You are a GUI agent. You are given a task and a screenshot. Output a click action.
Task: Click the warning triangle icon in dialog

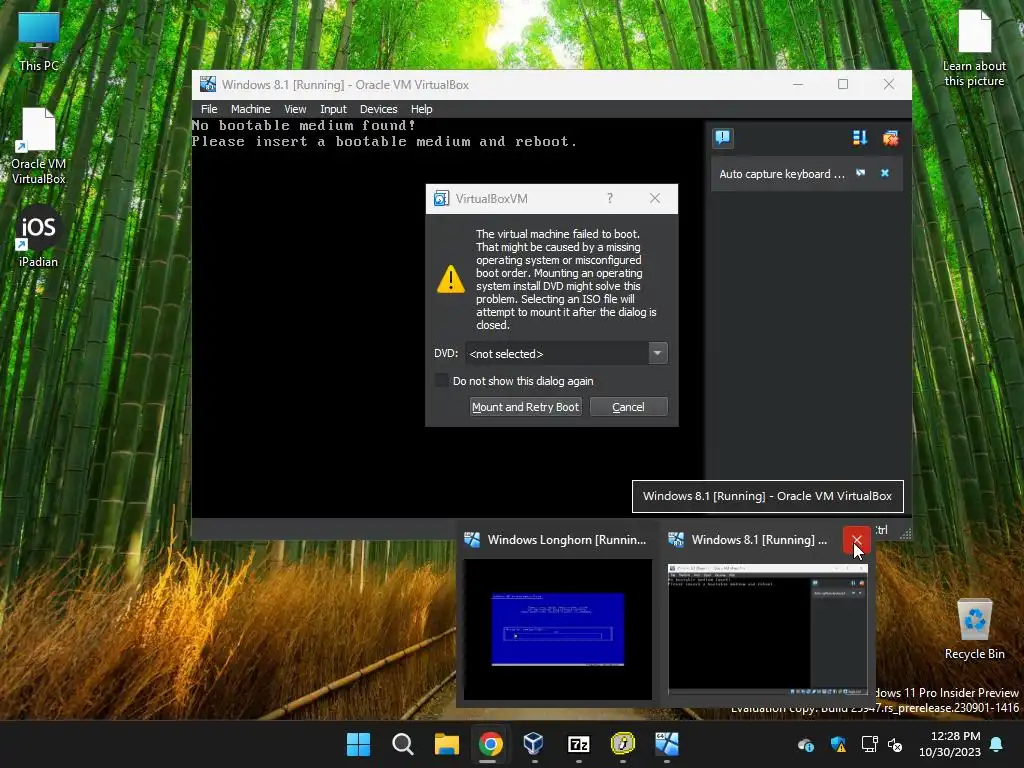451,280
